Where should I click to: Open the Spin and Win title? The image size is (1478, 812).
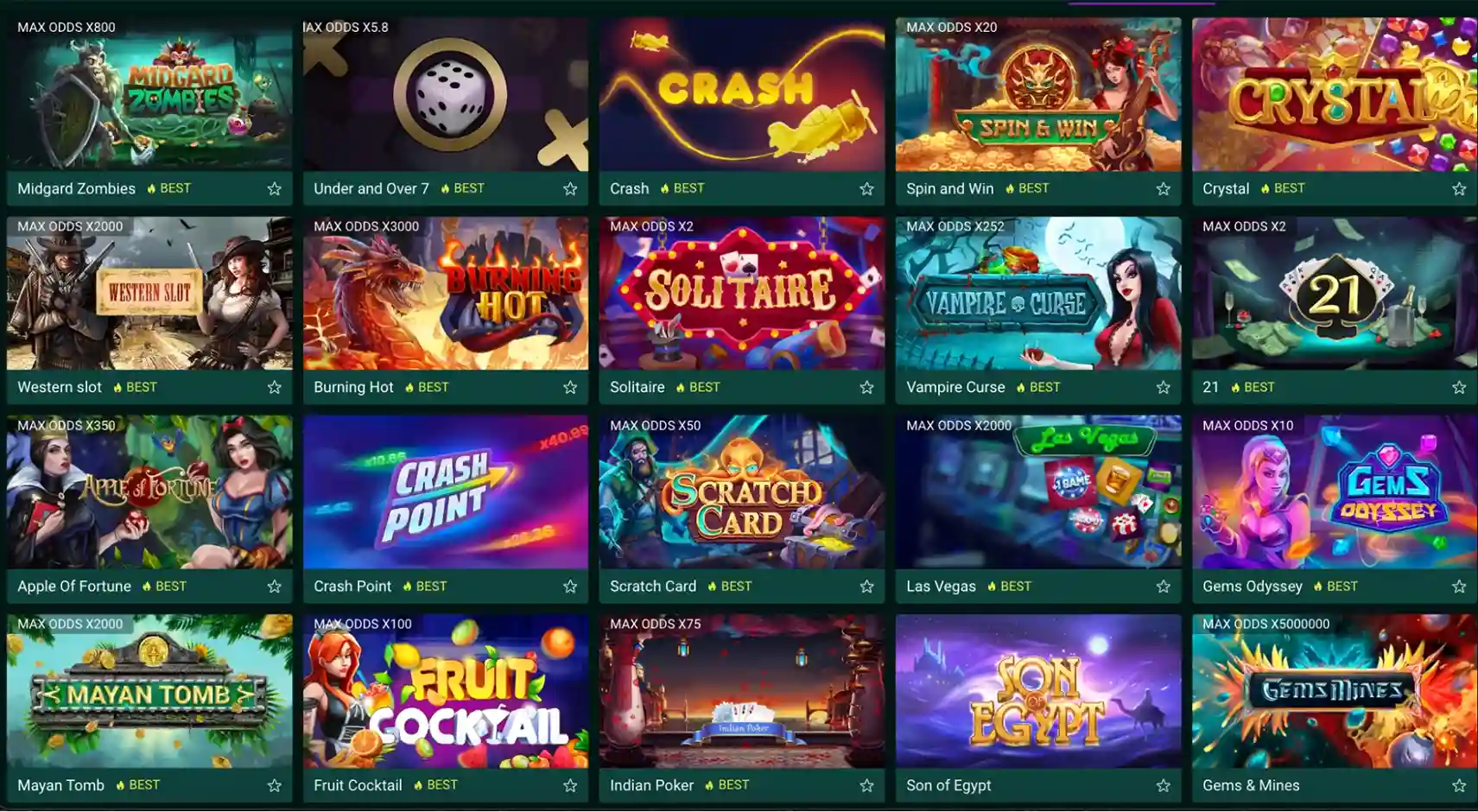click(949, 188)
